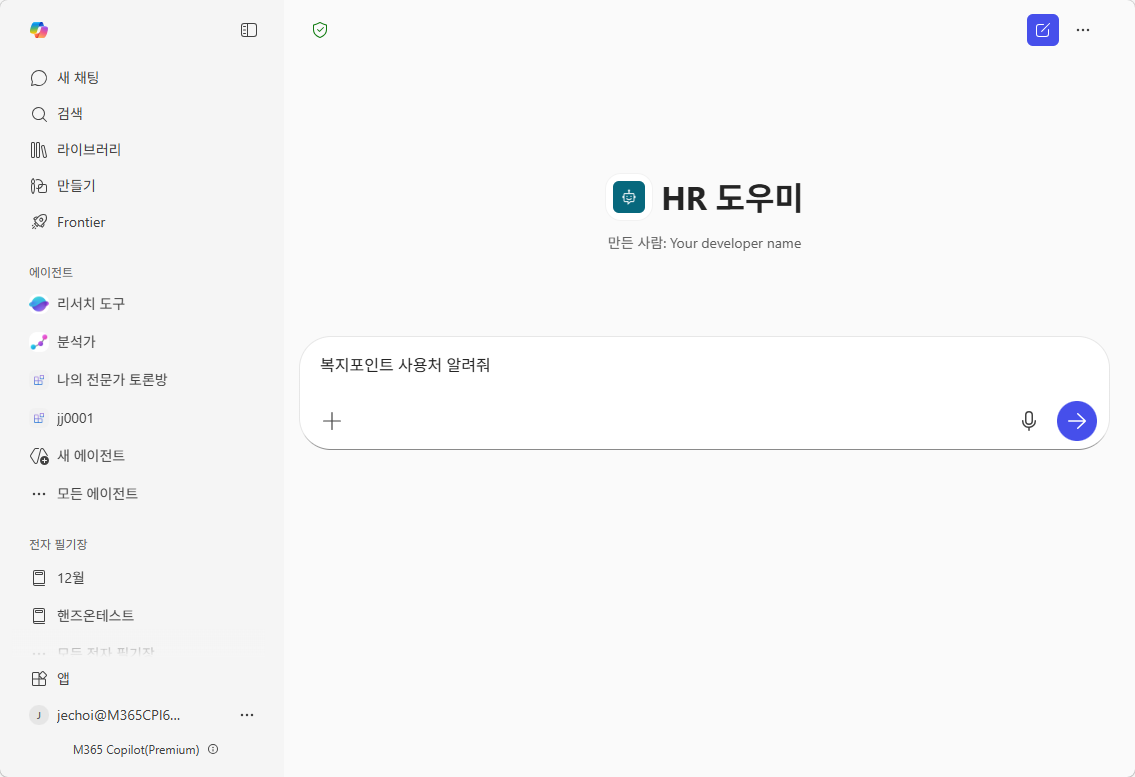Screen dimensions: 1135x777
Task: Click the 전자 필기장 section header
Action: (x=58, y=545)
